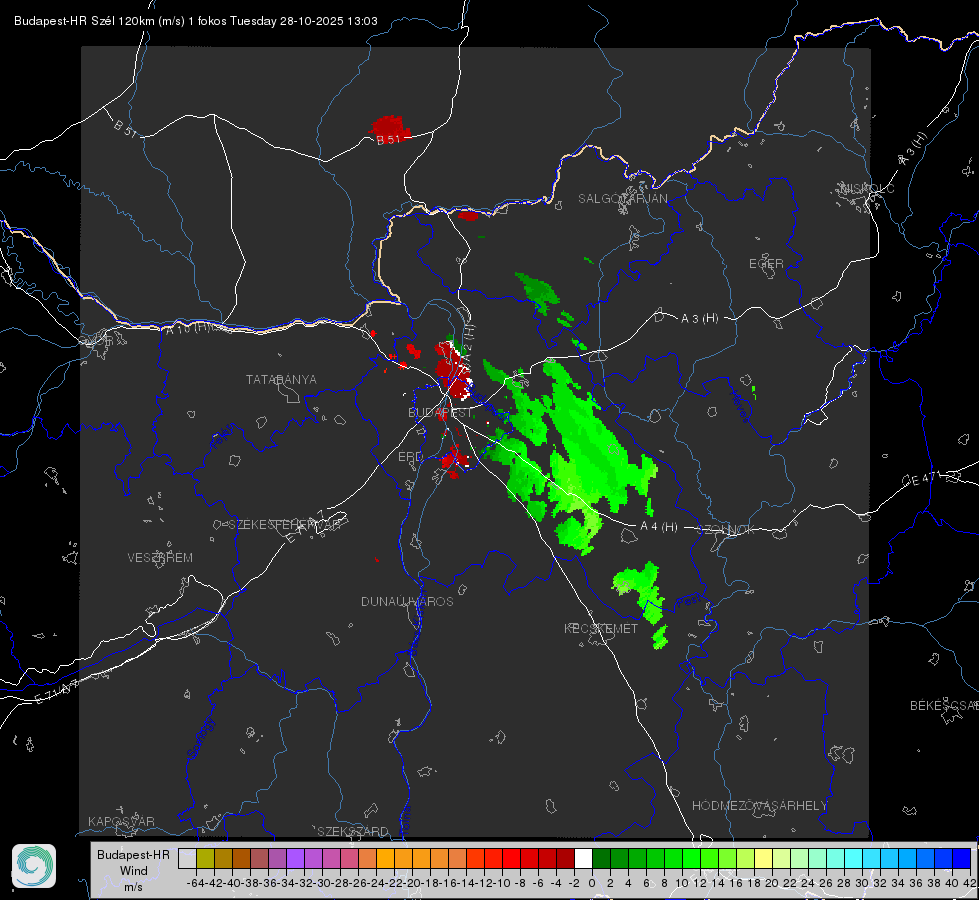Viewport: 979px width, 900px height.
Task: Click the KAPOSVAR city label
Action: pyautogui.click(x=121, y=821)
